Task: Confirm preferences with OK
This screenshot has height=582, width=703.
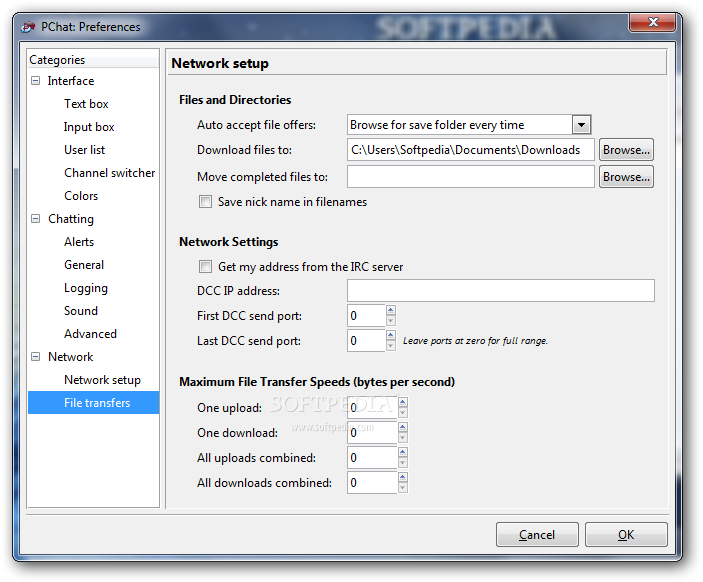Action: coord(626,534)
